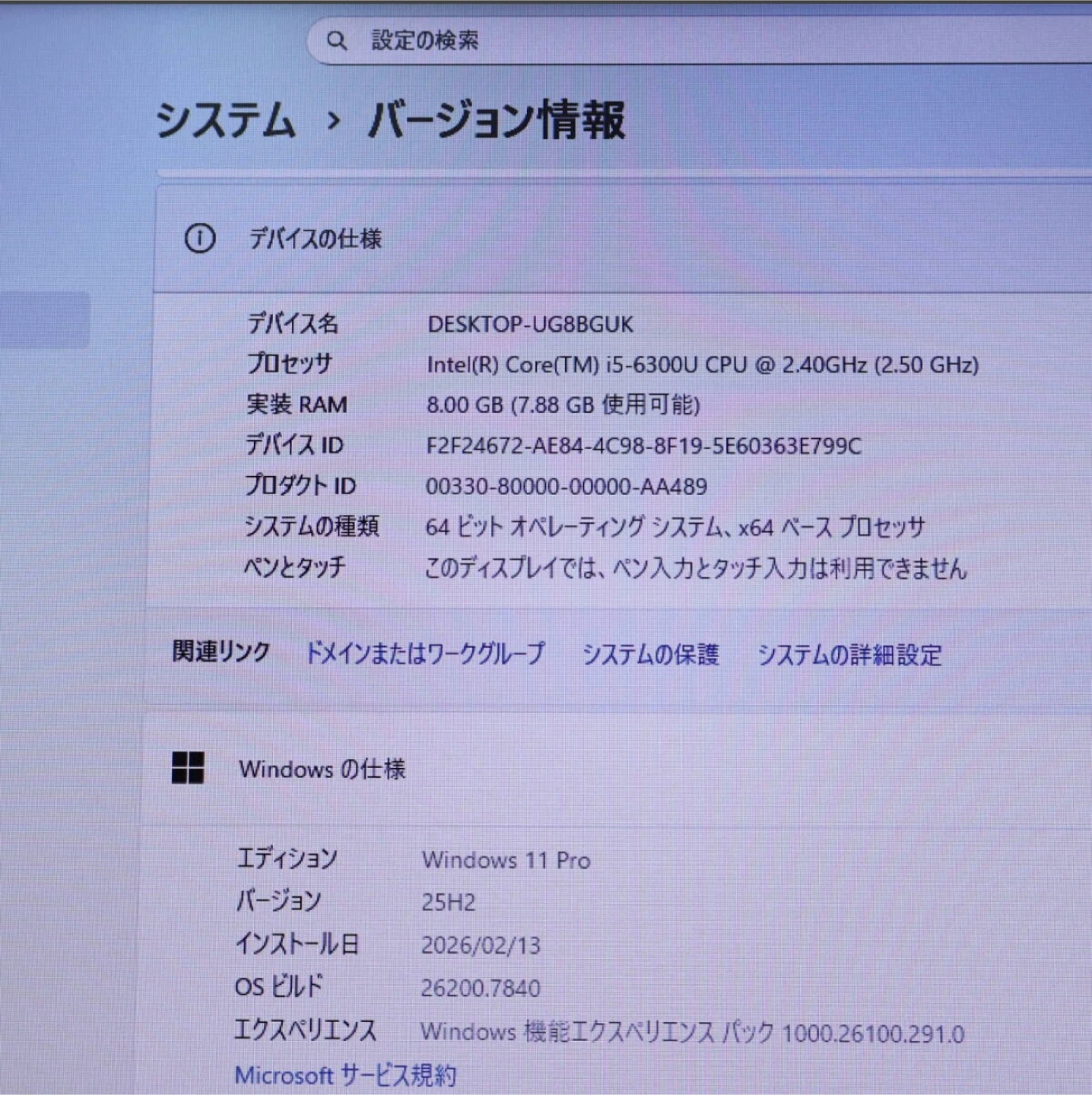This screenshot has width=1092, height=1095.
Task: Click the プロダクト ID label
Action: [300, 486]
